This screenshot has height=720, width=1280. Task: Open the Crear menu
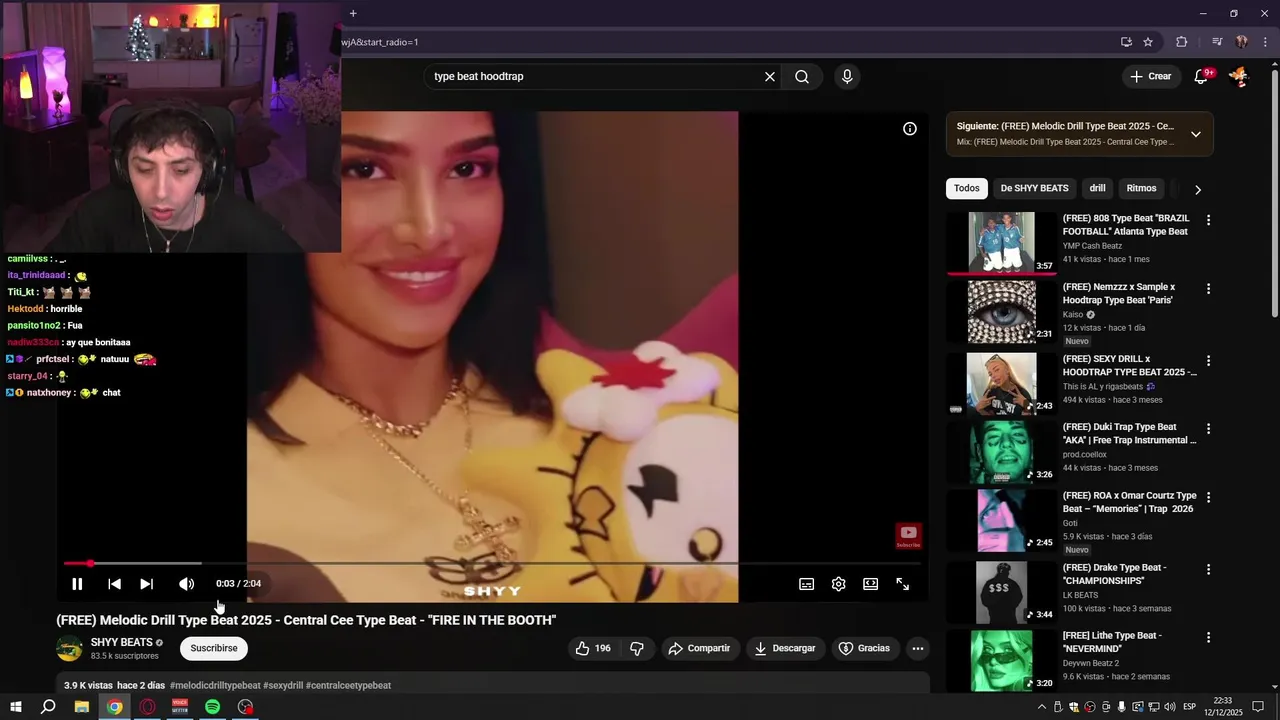tap(1150, 77)
